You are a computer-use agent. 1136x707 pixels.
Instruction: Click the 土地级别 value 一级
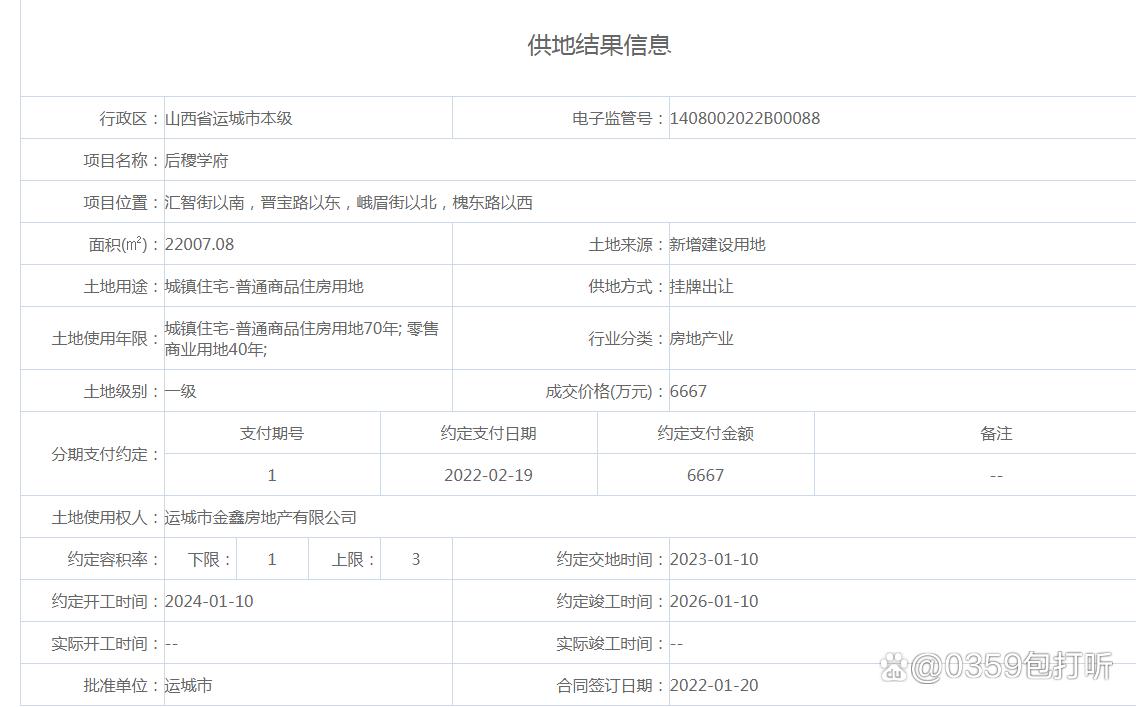[x=181, y=391]
